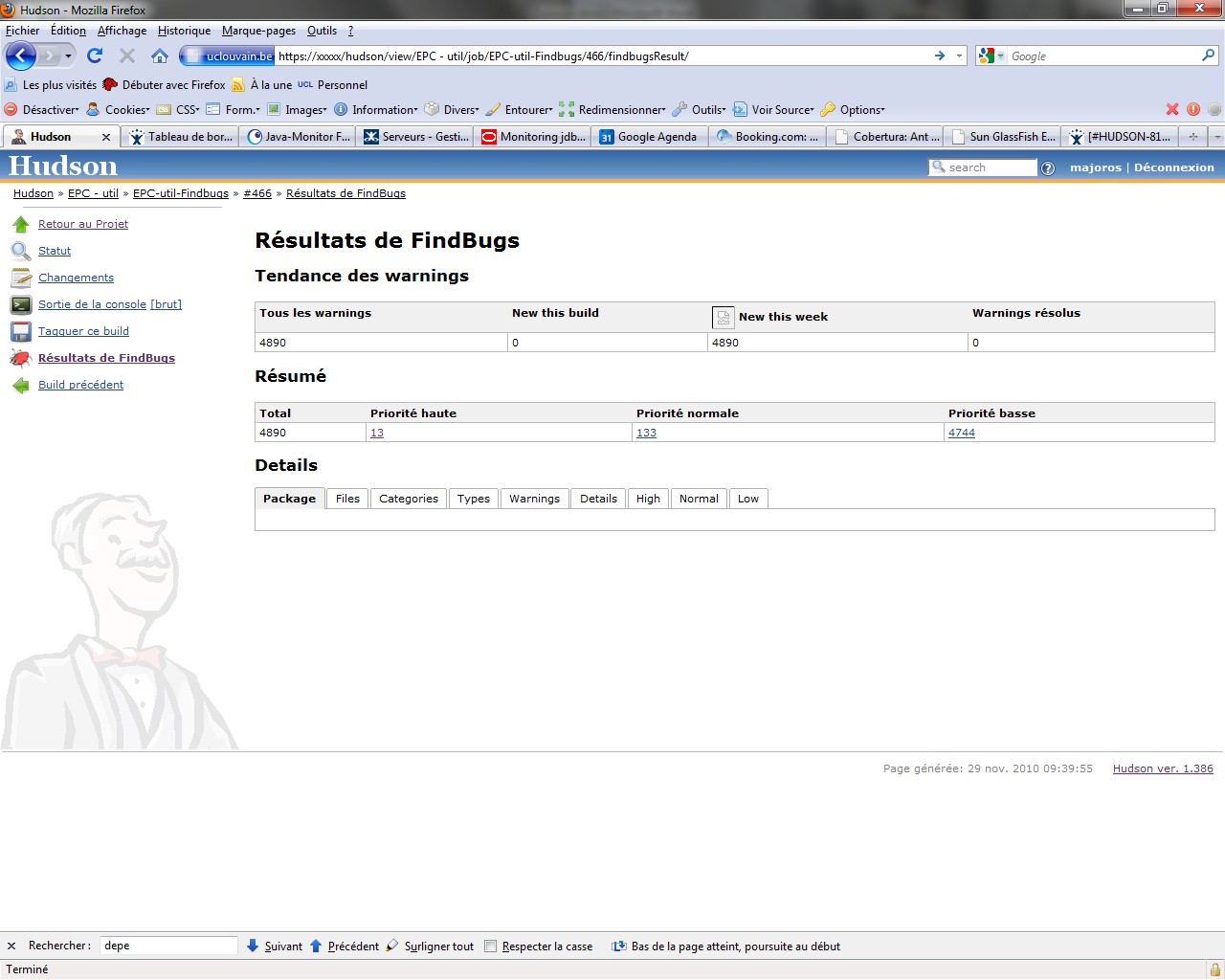Click the green up-arrow Retour au Projet icon

21,225
